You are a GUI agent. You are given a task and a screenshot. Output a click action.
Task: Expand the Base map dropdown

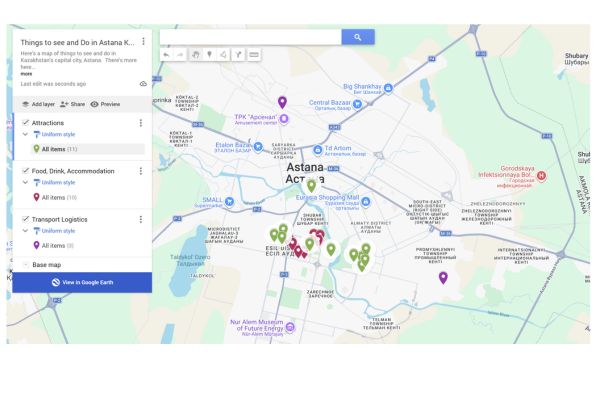[26, 264]
